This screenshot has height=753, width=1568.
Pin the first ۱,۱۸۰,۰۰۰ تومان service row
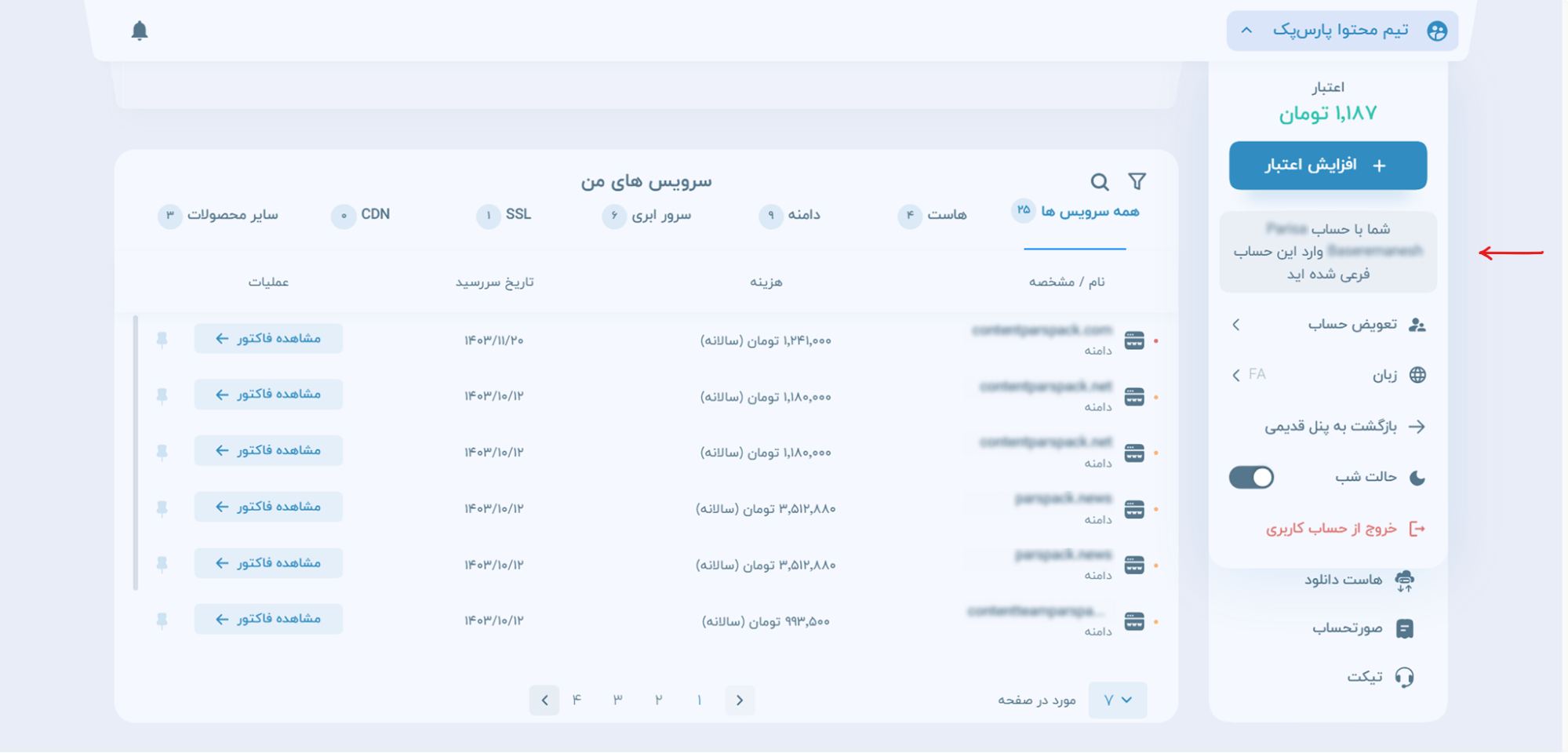(x=162, y=395)
